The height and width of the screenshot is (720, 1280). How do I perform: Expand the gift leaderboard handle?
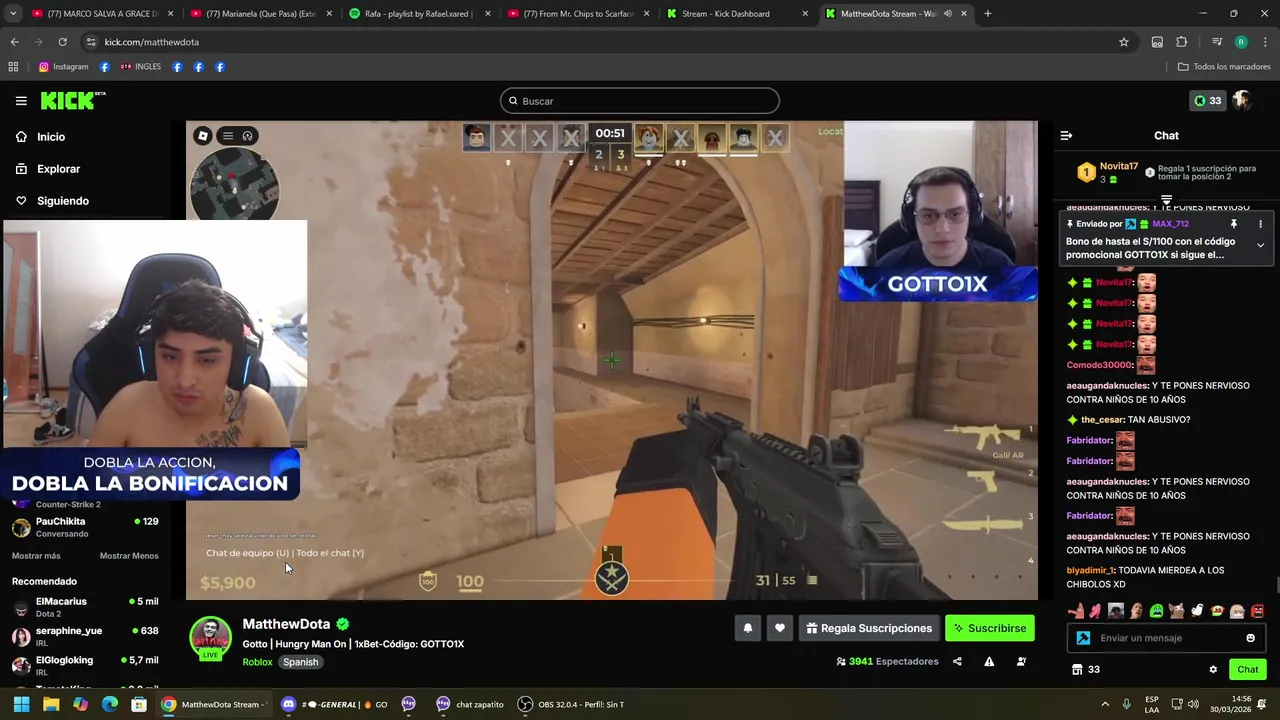coord(1166,200)
